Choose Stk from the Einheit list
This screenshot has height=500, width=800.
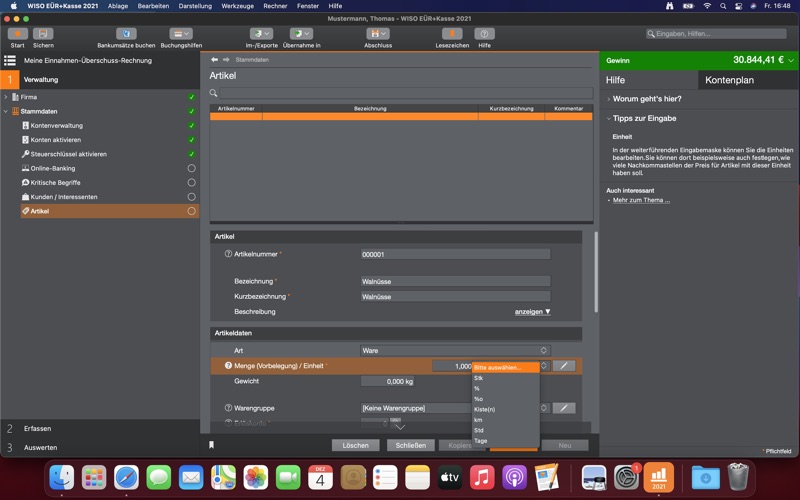pos(506,378)
